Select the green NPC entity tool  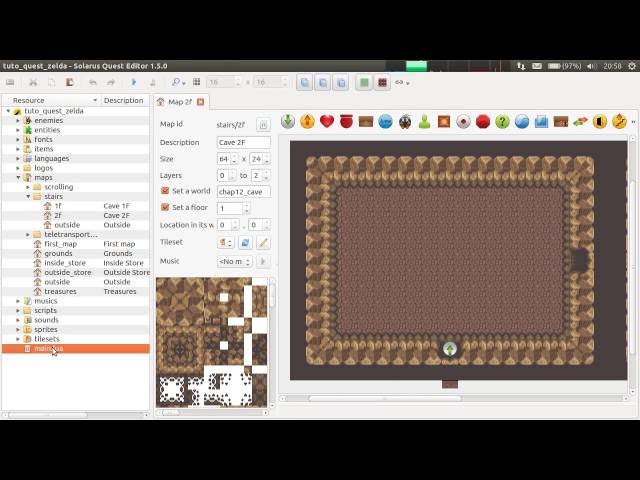424,122
